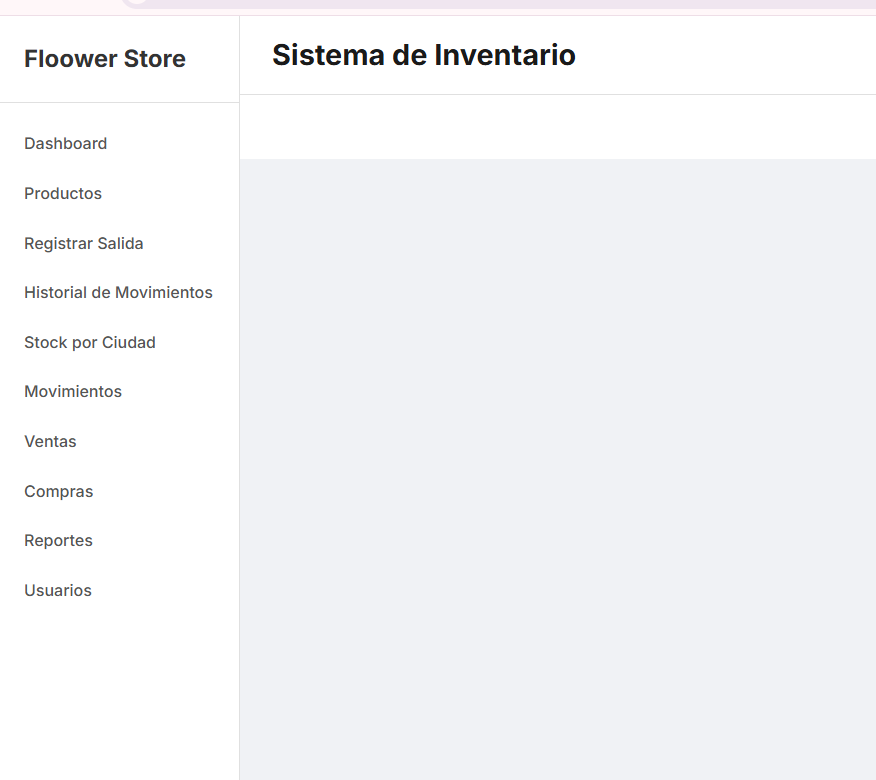Open the Ventas section
Image resolution: width=876 pixels, height=780 pixels.
pyautogui.click(x=50, y=442)
